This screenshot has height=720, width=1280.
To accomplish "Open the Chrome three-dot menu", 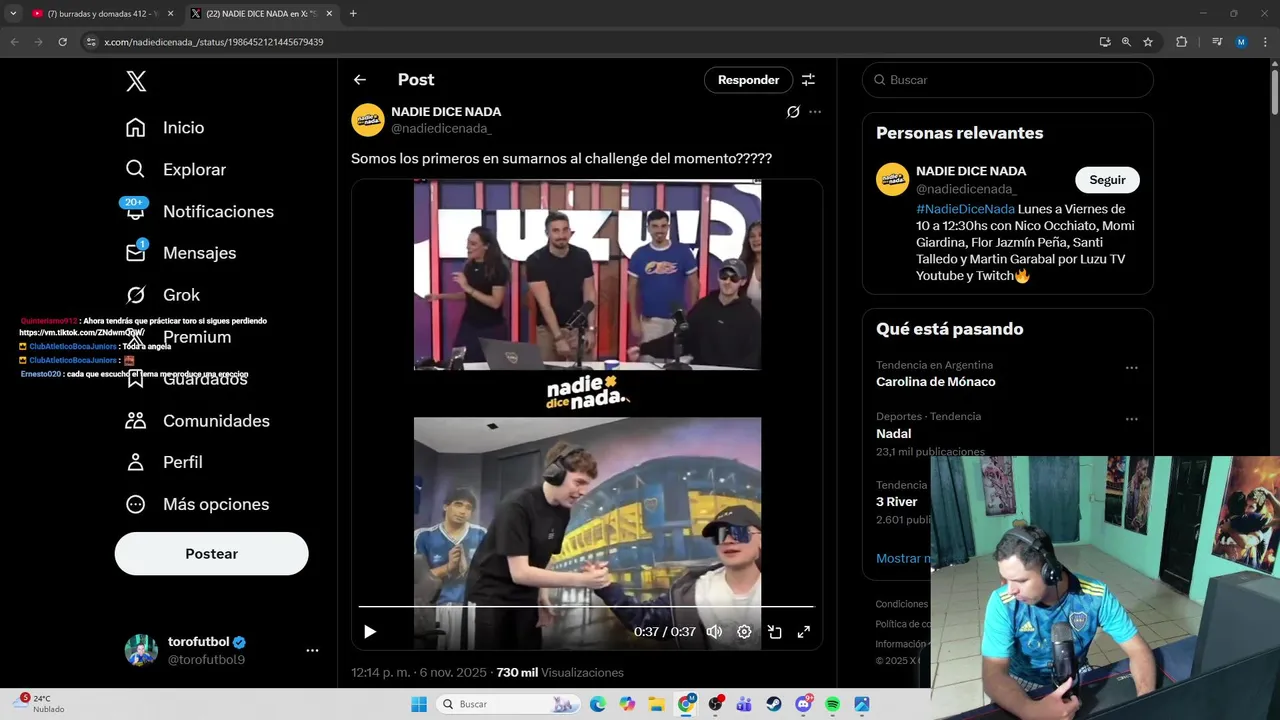I will click(x=1265, y=42).
